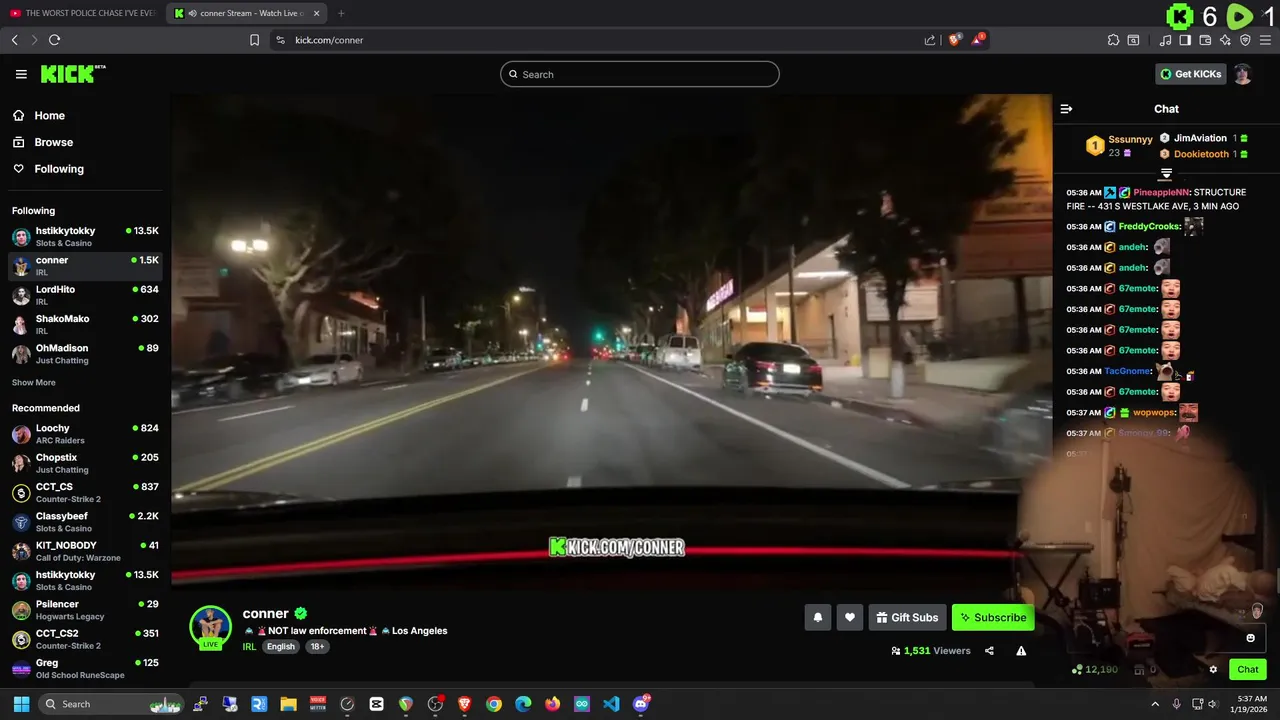Enable notifications with the bell icon

(x=818, y=618)
